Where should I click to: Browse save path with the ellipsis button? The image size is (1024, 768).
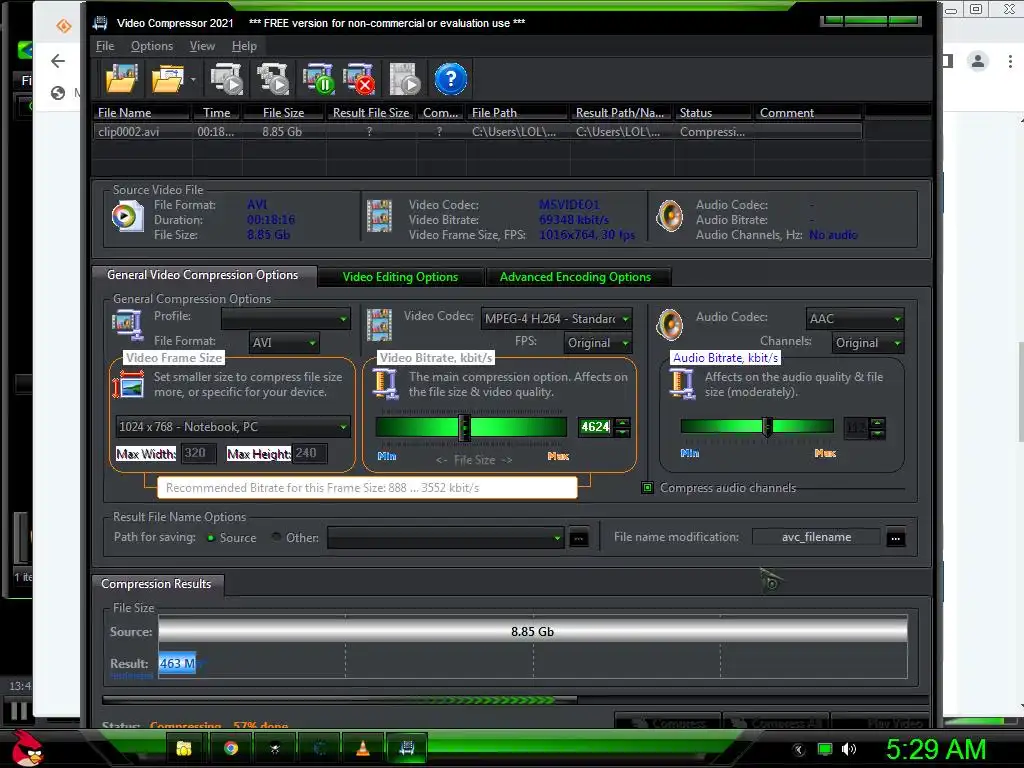[x=579, y=538]
